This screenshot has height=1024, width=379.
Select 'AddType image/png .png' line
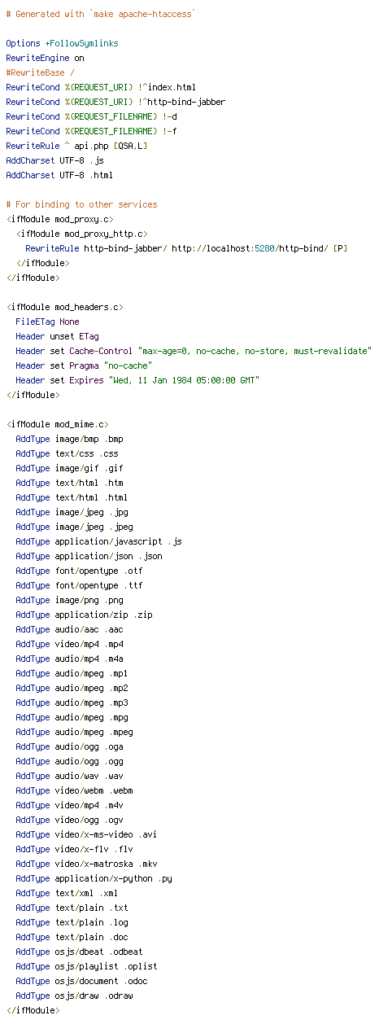(69, 600)
